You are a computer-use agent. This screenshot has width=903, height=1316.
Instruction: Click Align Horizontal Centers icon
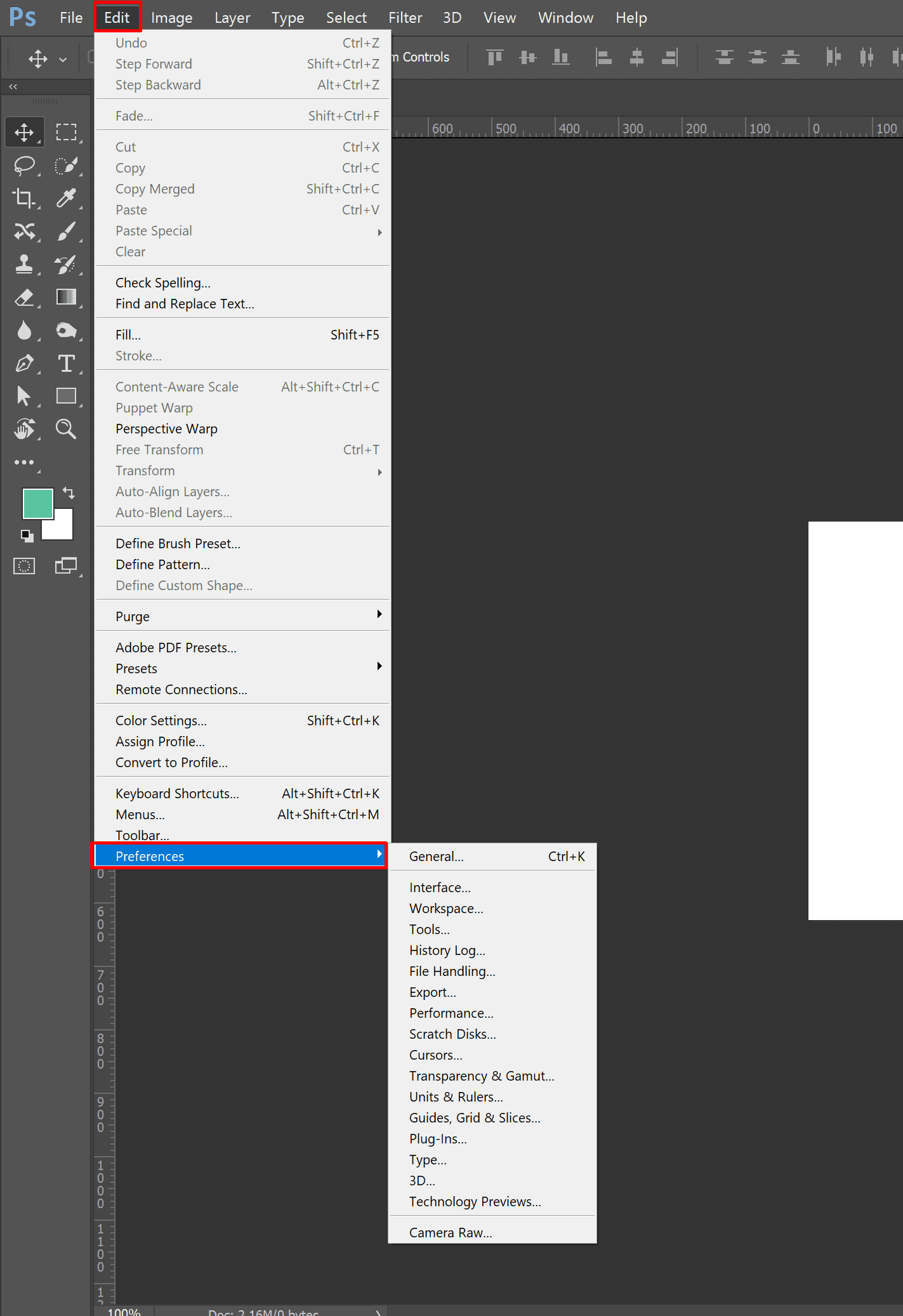tap(636, 58)
